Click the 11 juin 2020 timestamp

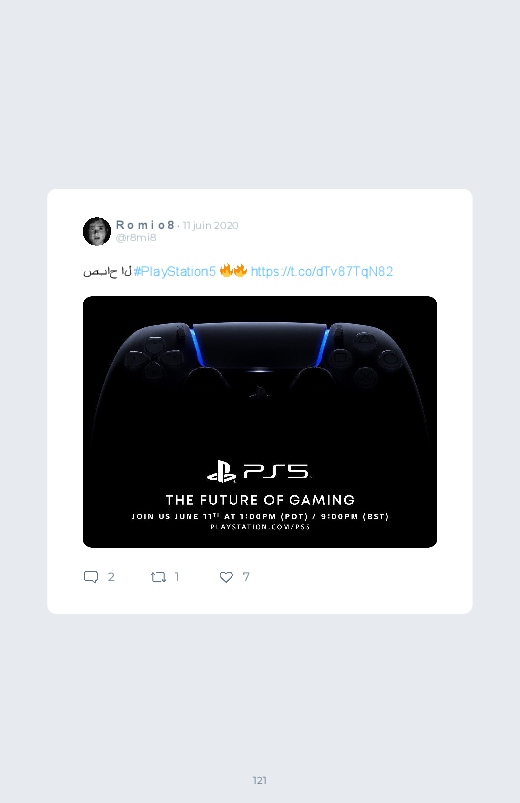[211, 225]
